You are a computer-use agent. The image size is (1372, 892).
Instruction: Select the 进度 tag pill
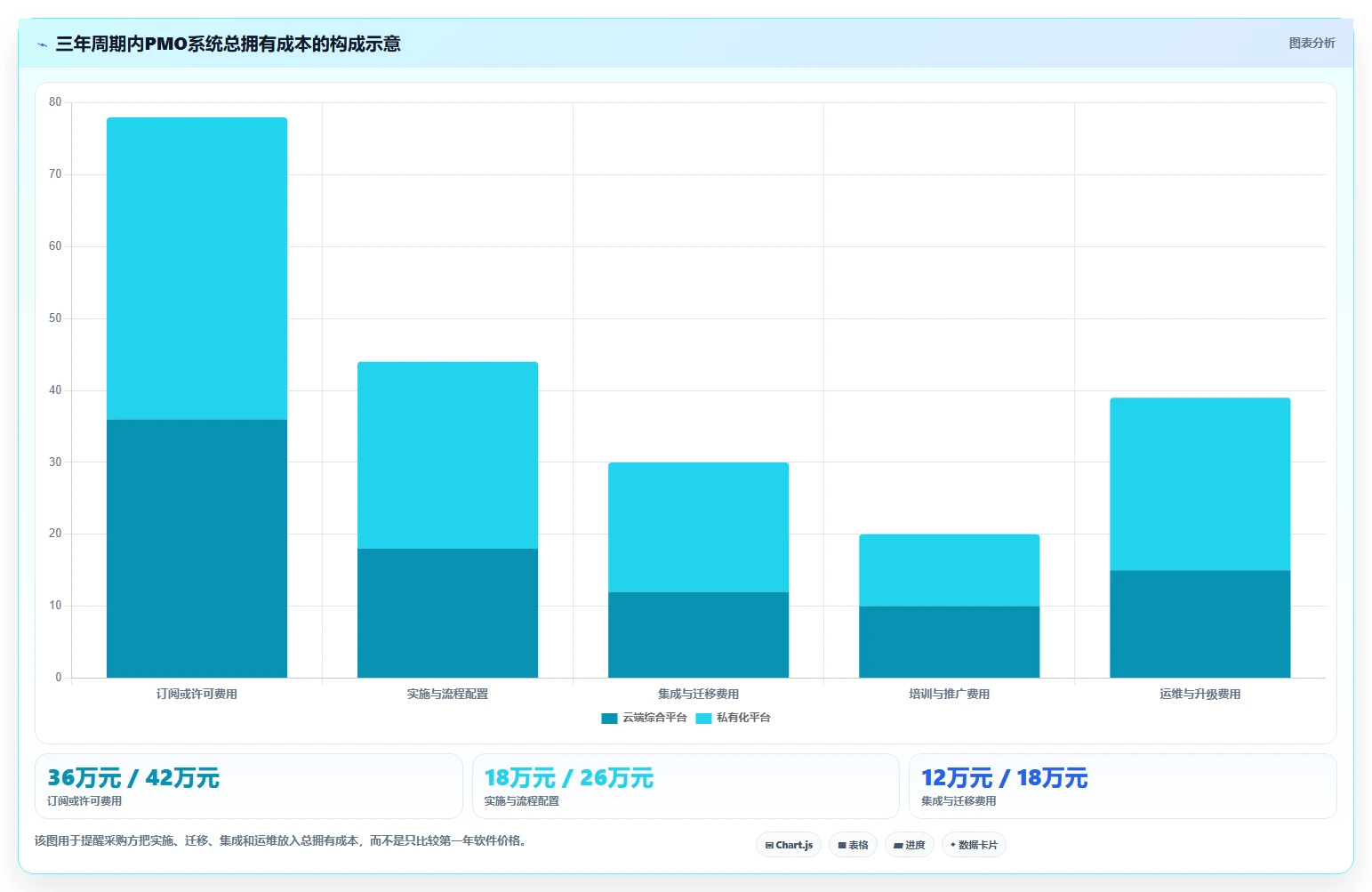coord(909,845)
